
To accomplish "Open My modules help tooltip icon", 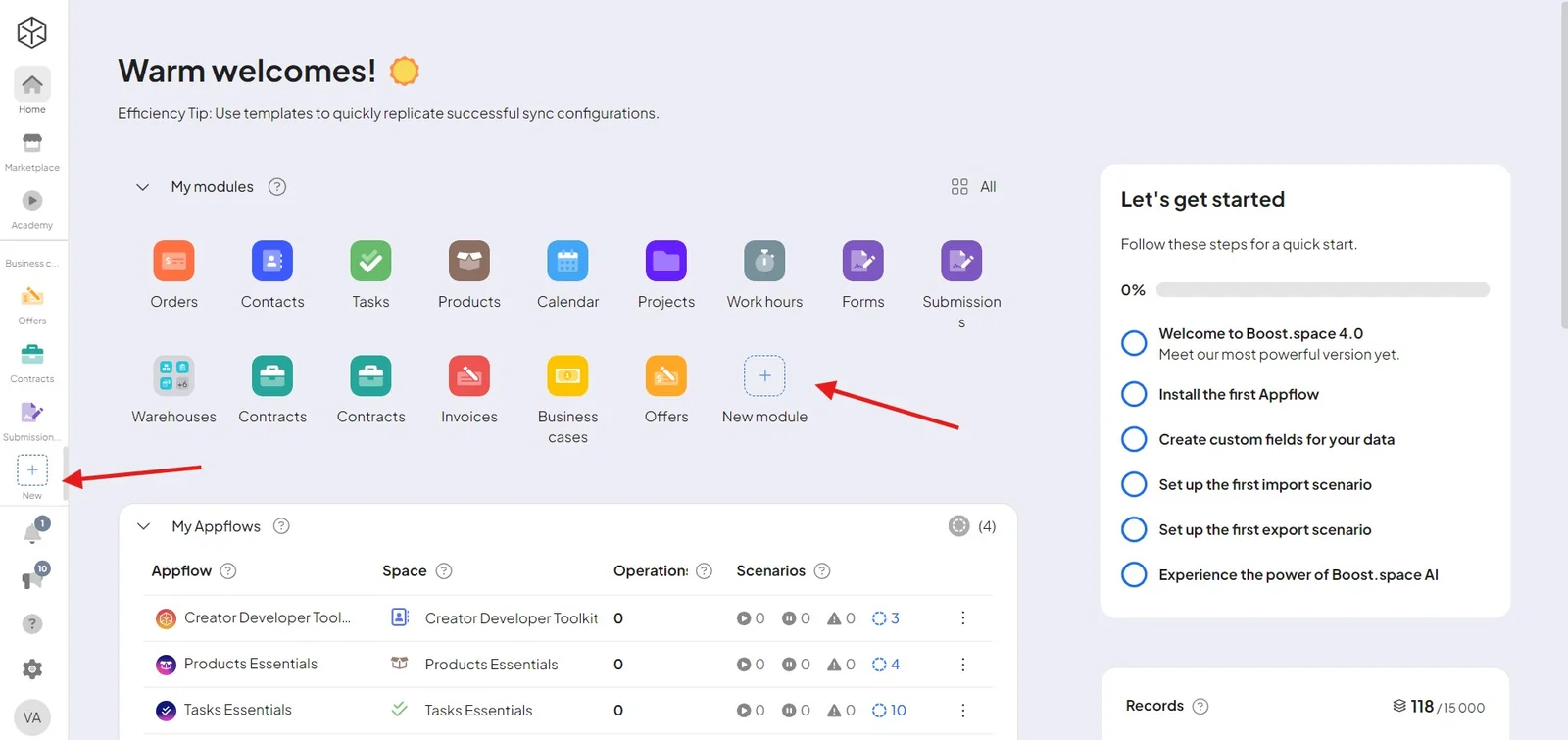I will click(x=277, y=187).
